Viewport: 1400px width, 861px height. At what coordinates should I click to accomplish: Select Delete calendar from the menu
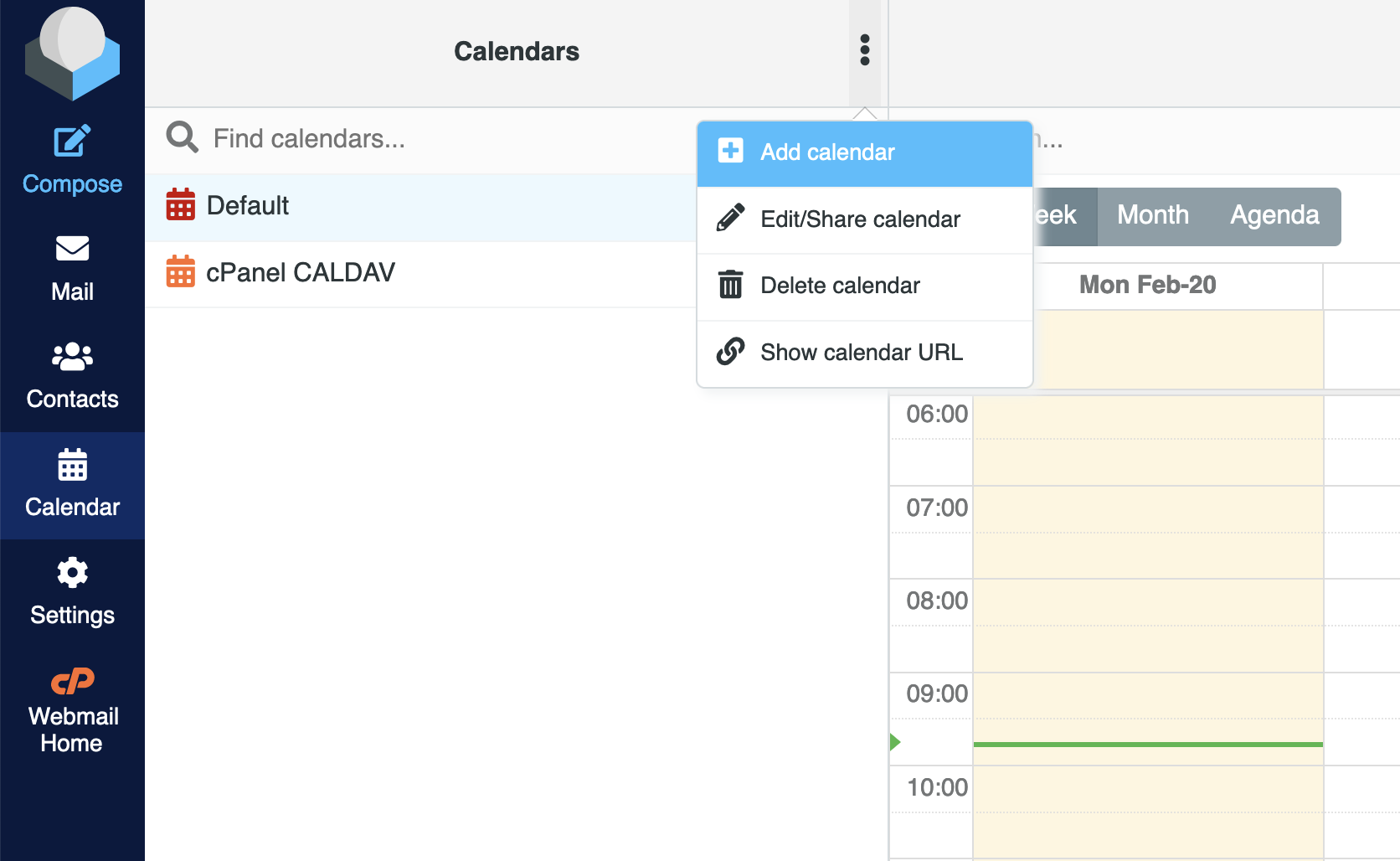pos(839,286)
